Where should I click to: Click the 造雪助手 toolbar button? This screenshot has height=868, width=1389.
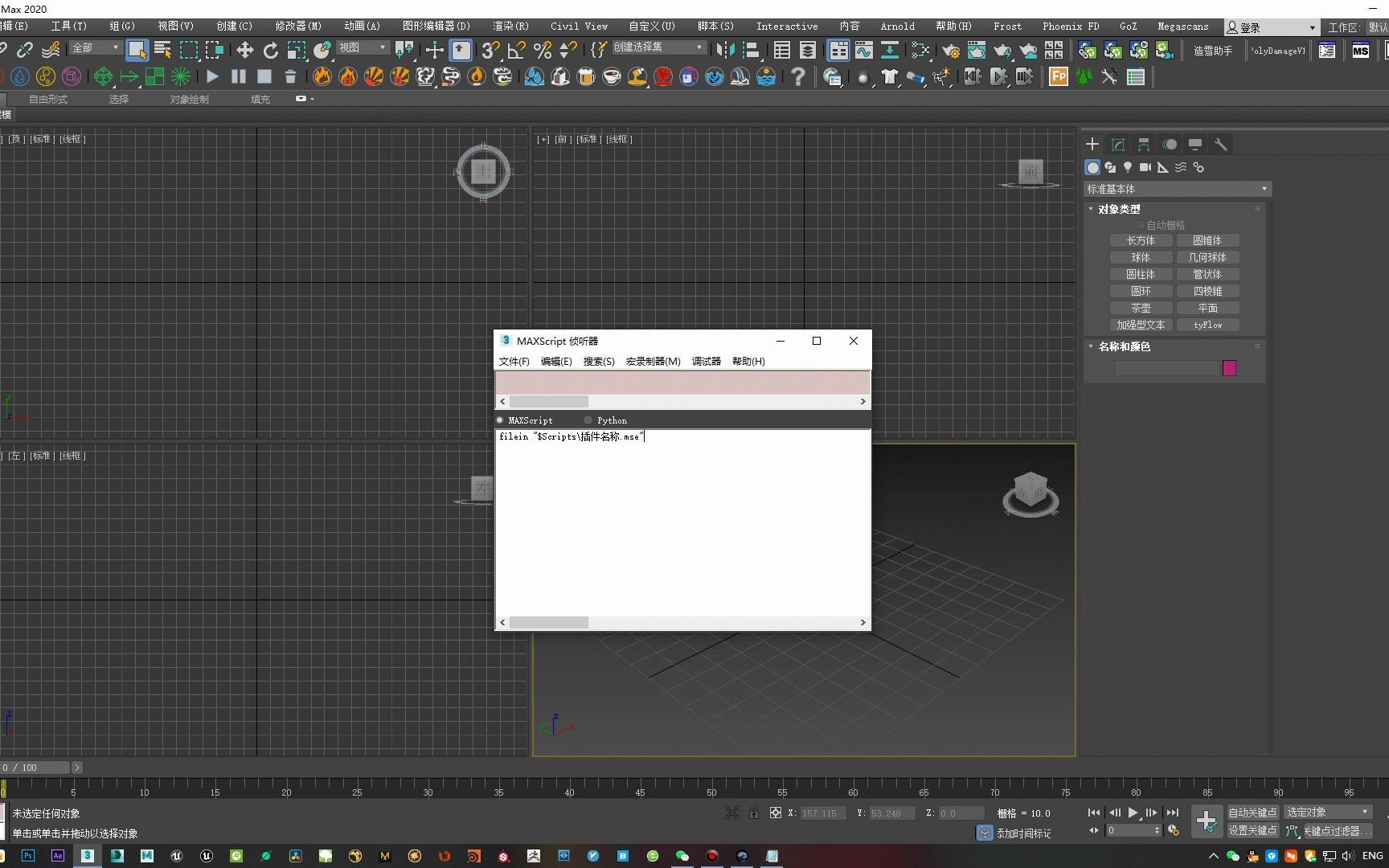(x=1213, y=51)
